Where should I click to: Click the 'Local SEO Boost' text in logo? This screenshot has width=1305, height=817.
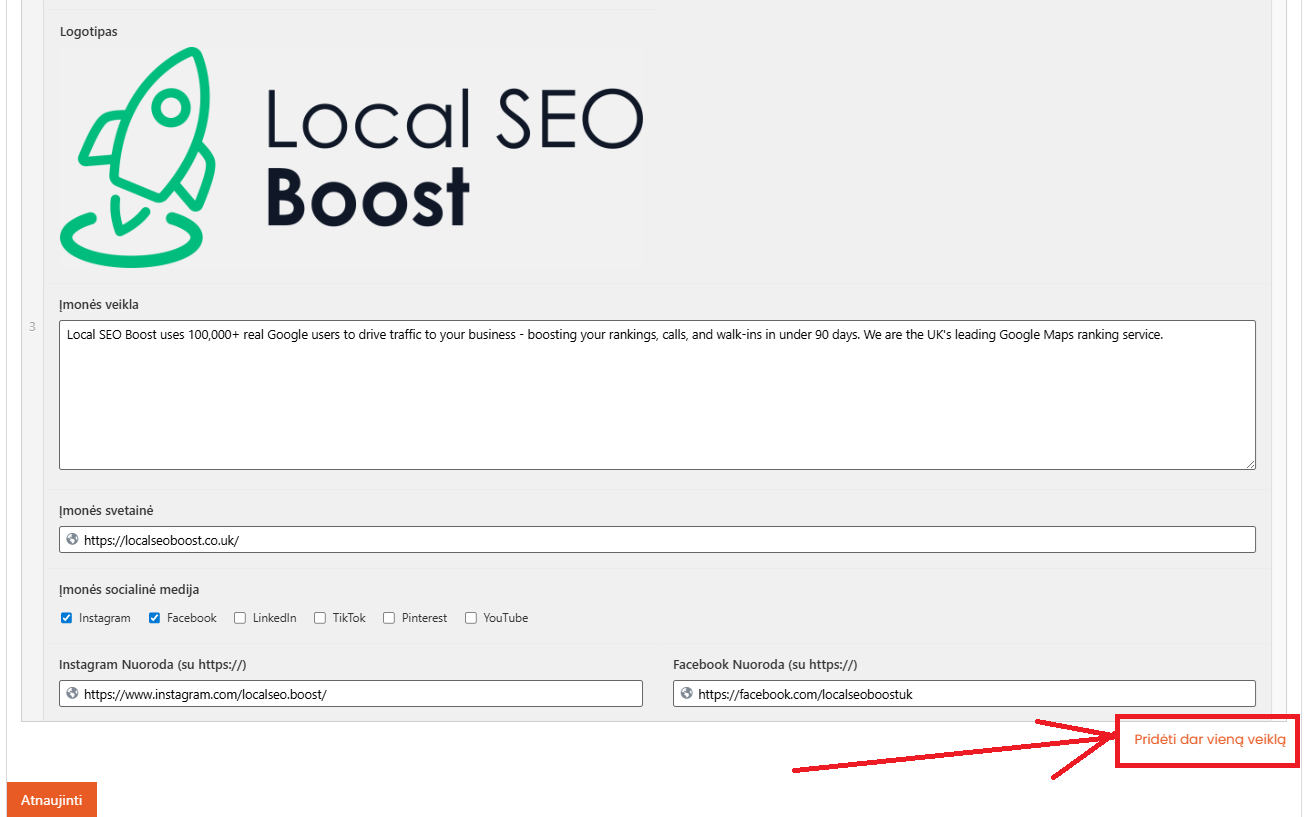[x=453, y=155]
